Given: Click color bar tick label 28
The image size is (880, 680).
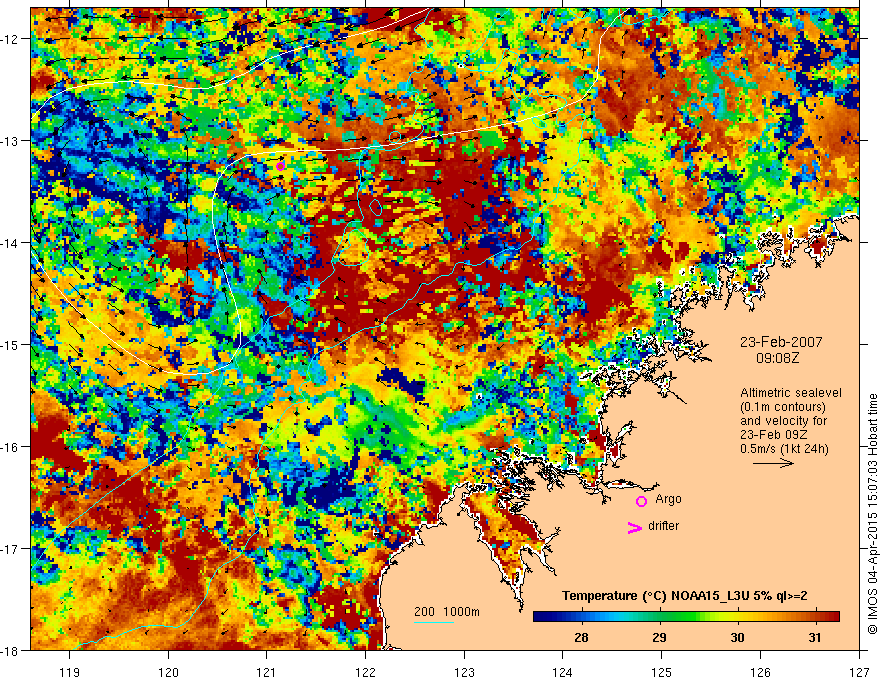Looking at the screenshot, I should (x=581, y=637).
